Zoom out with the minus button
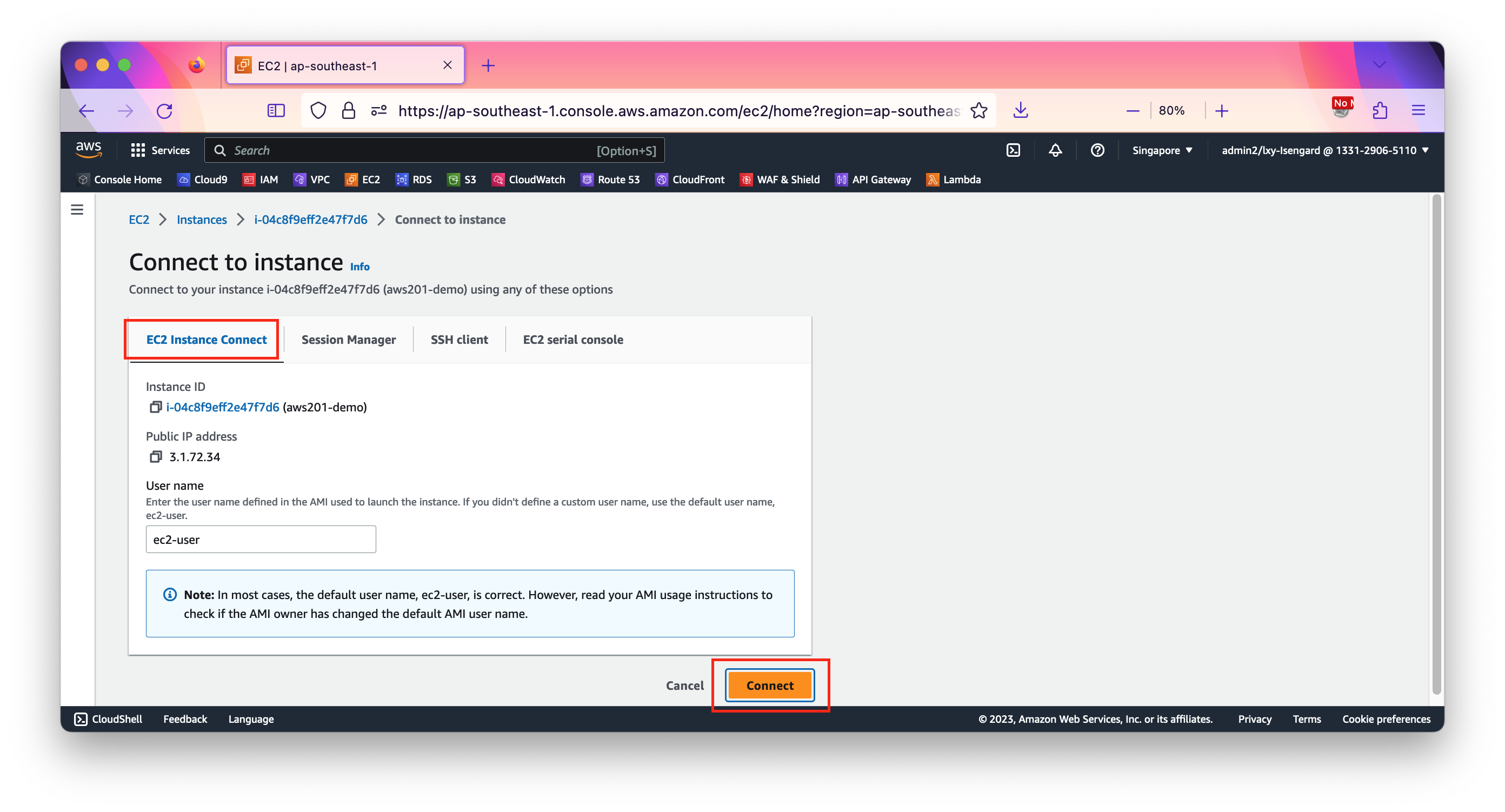 click(x=1132, y=110)
